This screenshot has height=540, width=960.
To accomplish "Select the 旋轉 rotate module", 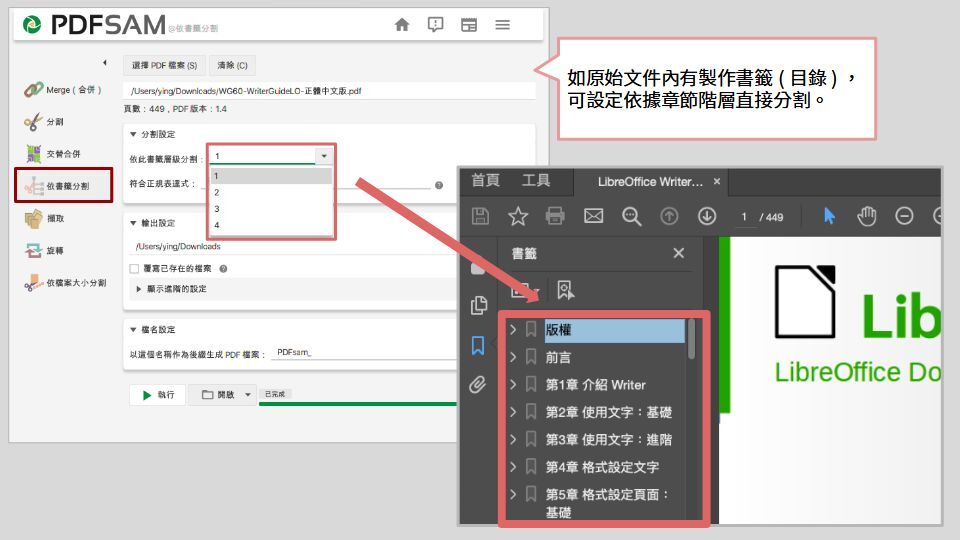I will click(44, 250).
